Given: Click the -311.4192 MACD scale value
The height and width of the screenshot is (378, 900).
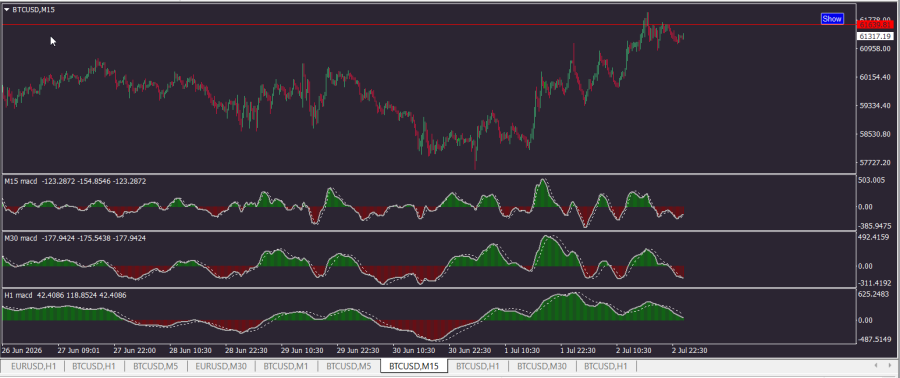Looking at the screenshot, I should pos(875,283).
